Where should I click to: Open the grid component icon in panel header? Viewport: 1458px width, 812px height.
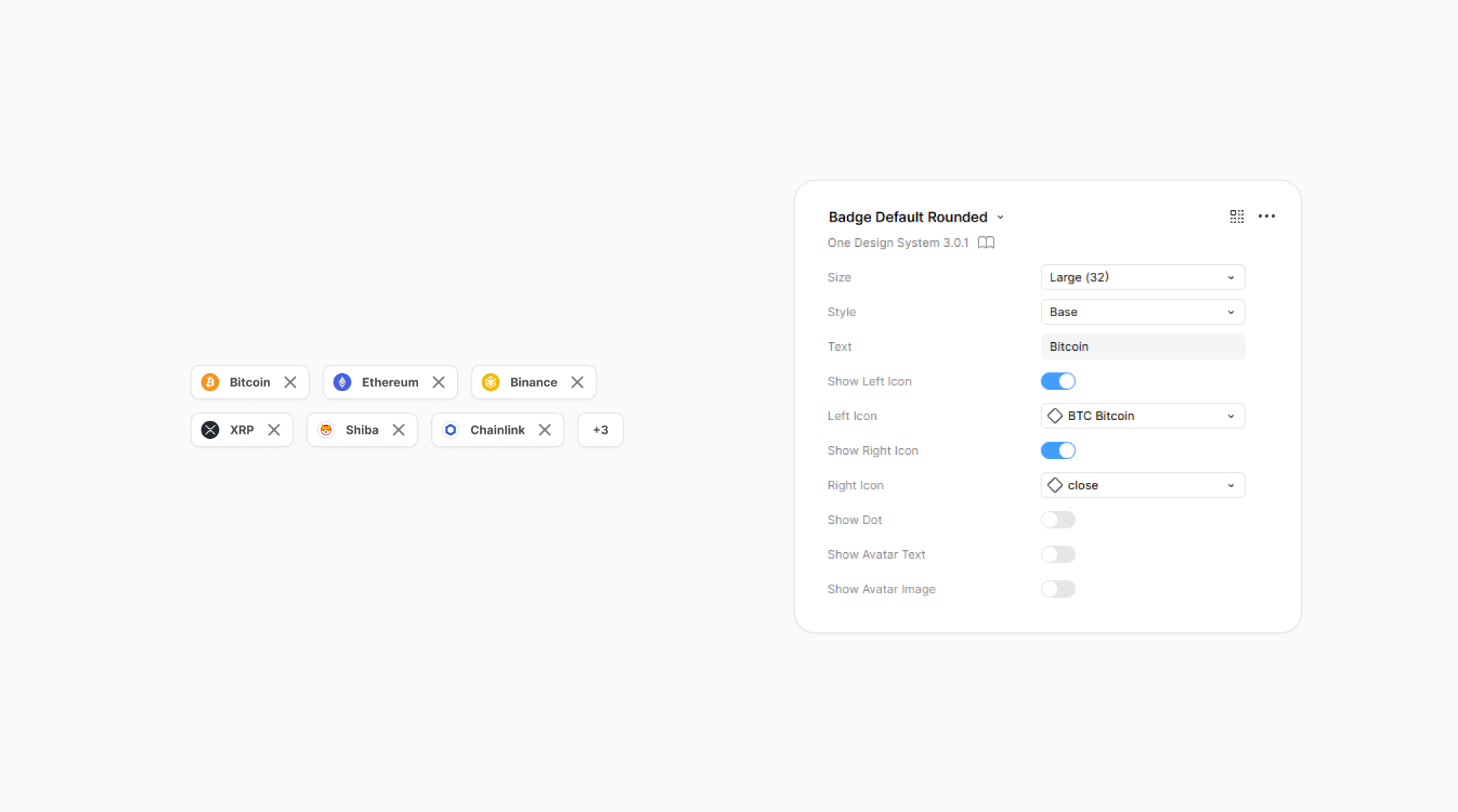1236,217
